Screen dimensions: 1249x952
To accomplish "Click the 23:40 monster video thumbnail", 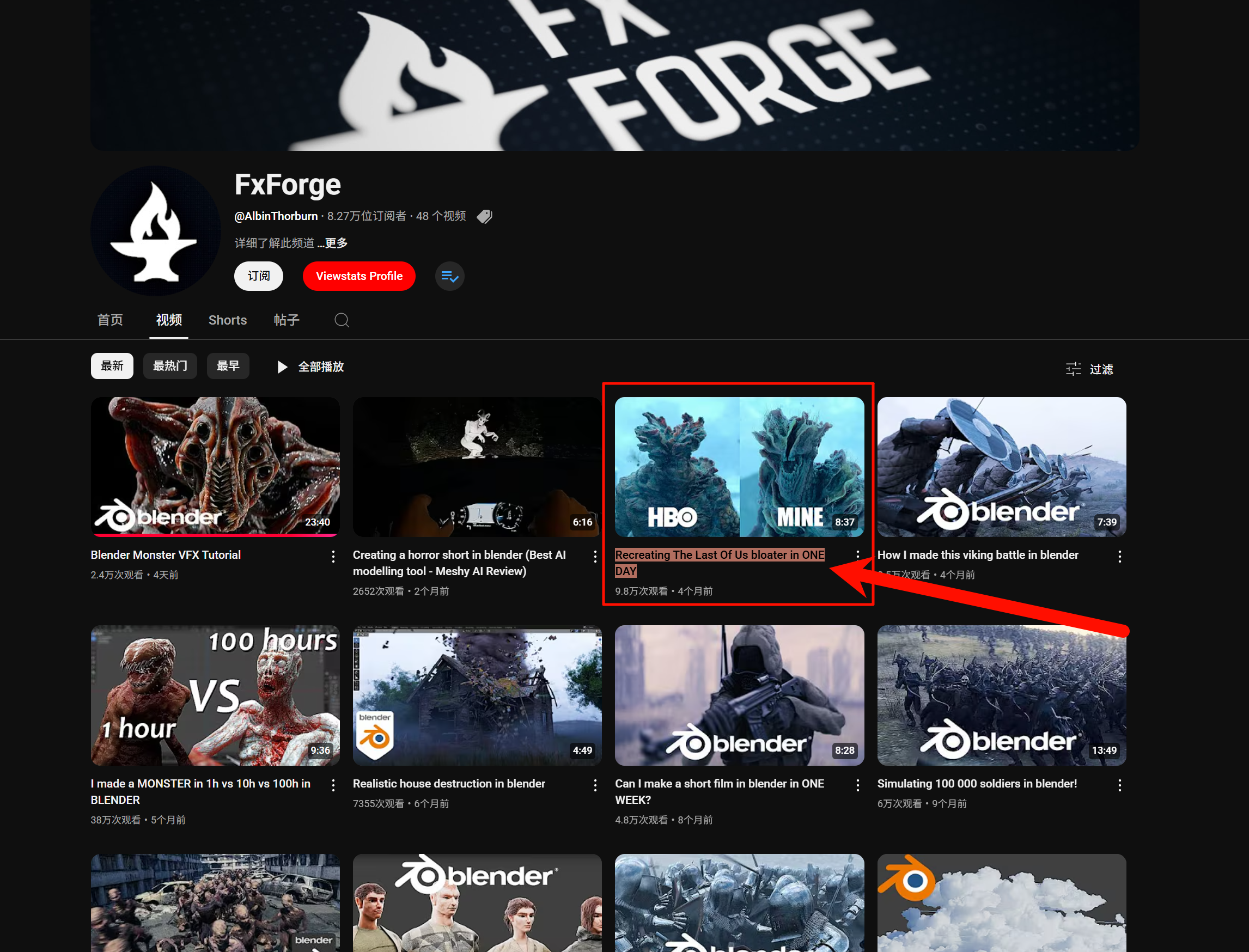I will click(x=215, y=467).
